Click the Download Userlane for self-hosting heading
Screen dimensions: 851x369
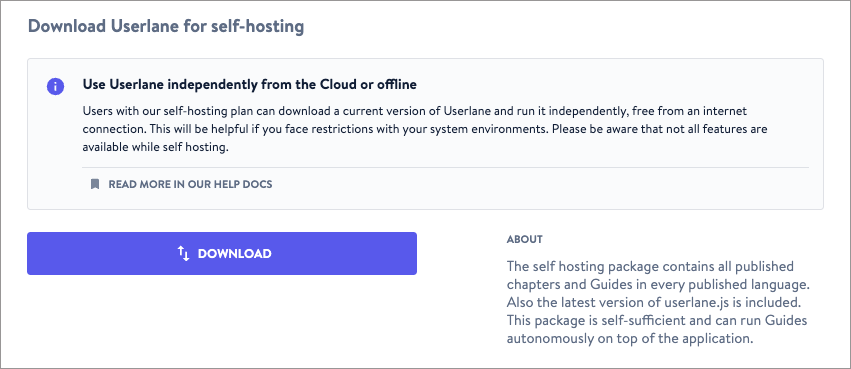166,26
